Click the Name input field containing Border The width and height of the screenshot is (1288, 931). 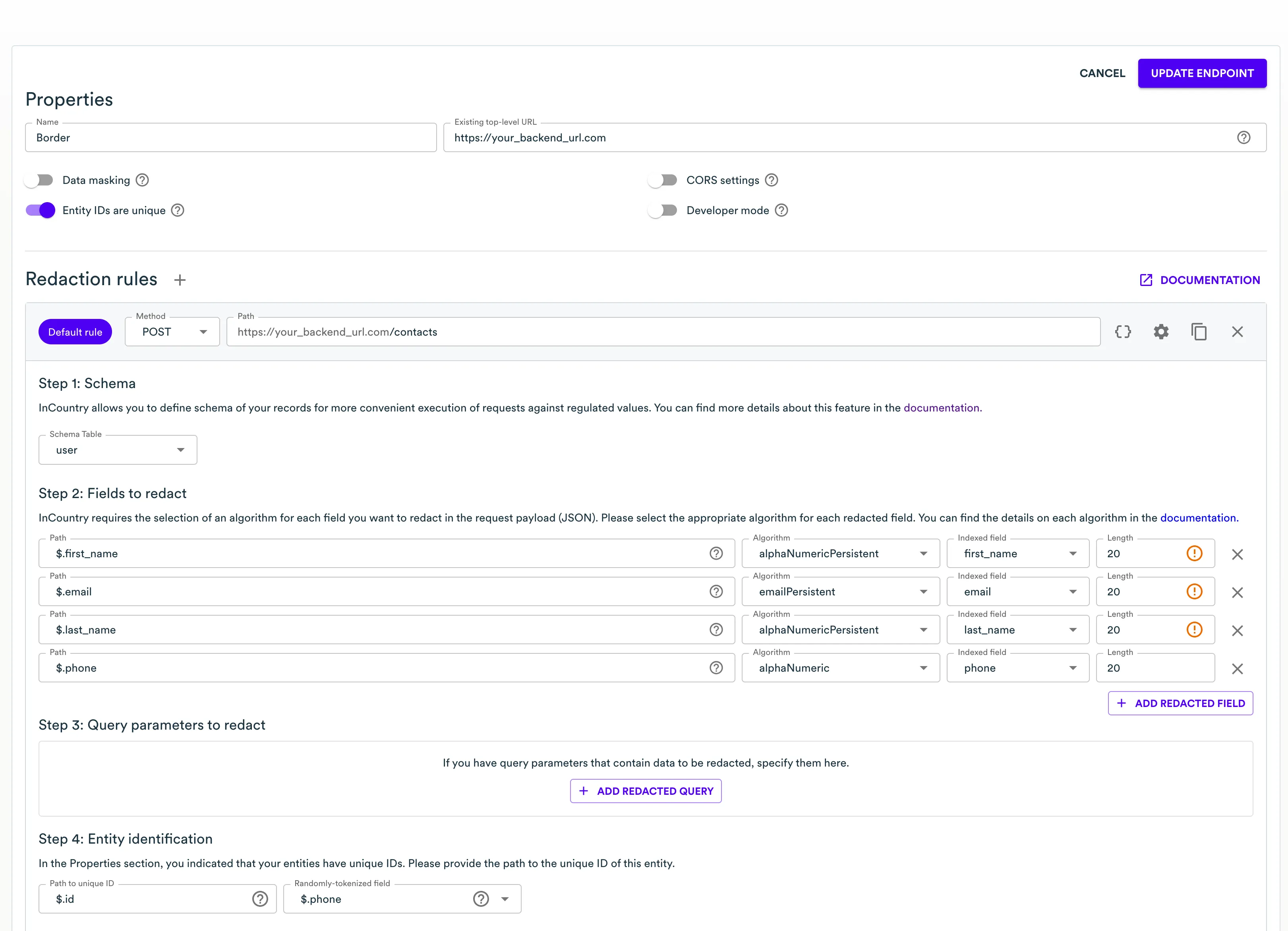230,137
